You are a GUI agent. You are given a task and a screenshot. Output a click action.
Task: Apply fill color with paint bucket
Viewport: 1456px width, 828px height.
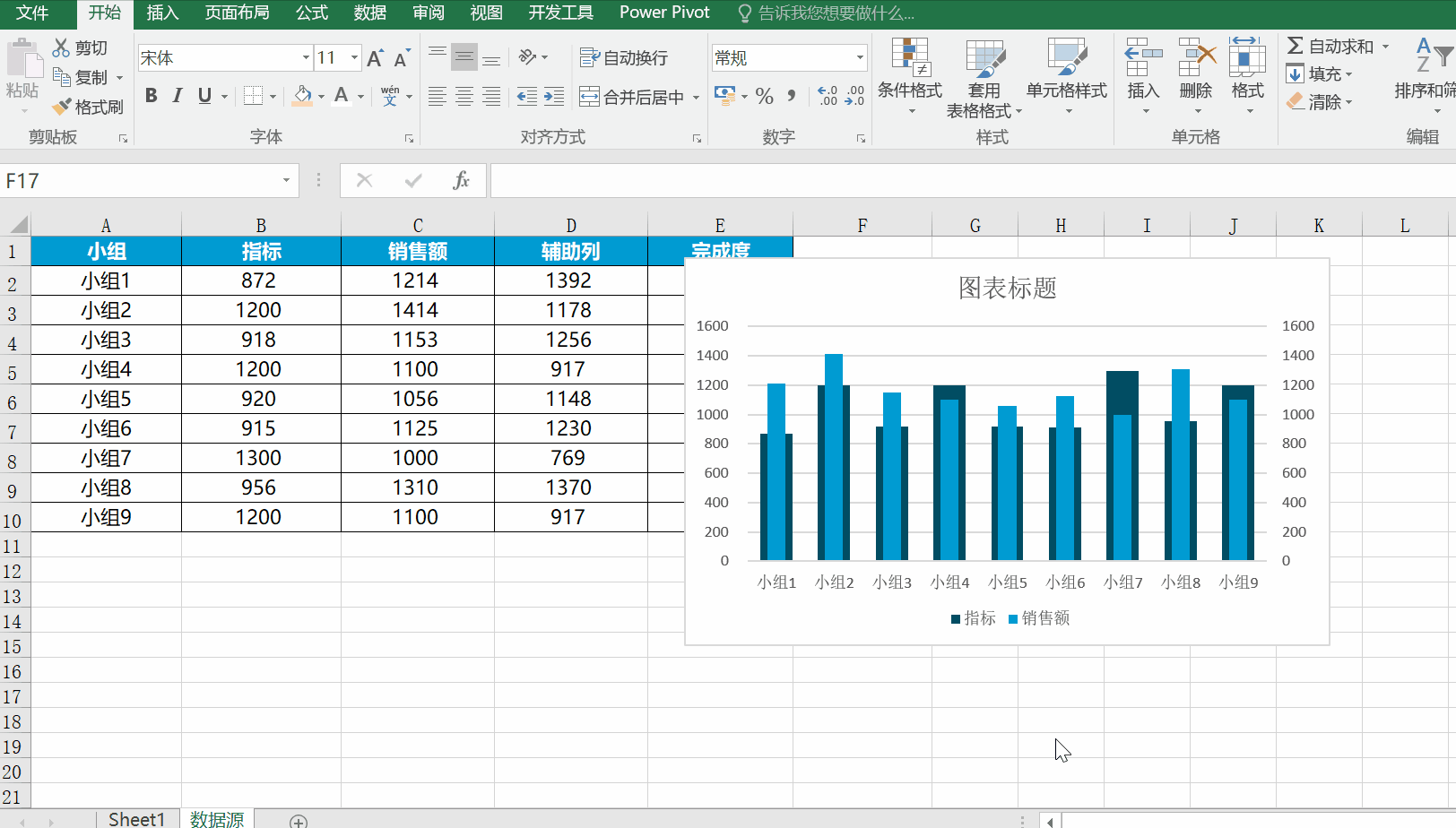click(x=303, y=96)
